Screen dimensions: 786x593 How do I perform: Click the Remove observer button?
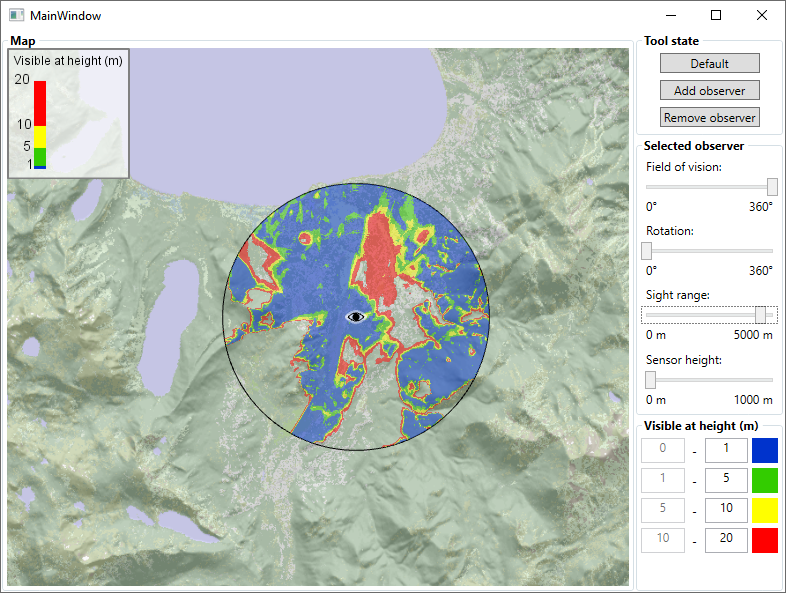(x=709, y=117)
